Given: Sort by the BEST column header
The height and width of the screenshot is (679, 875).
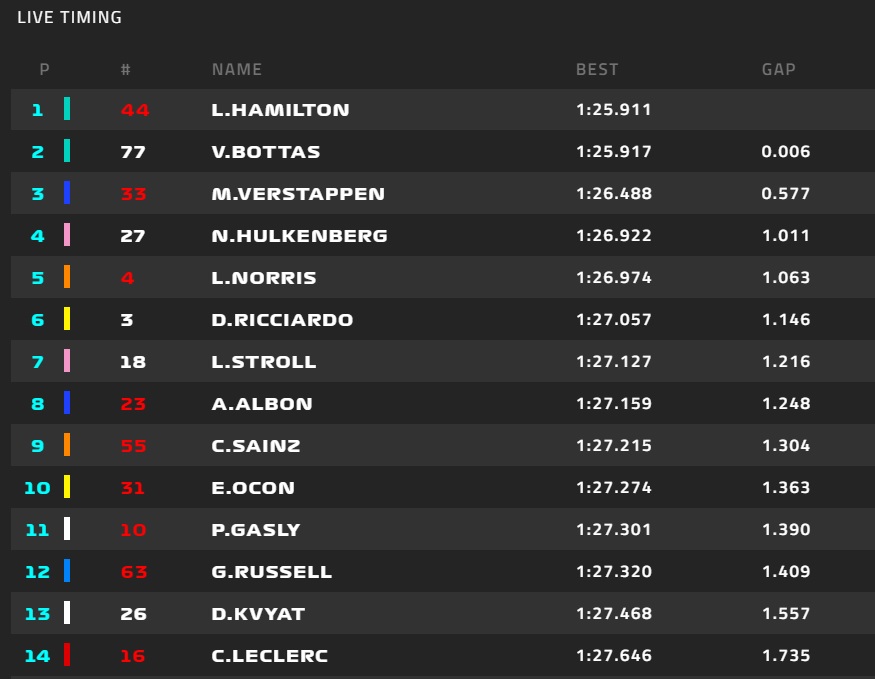Looking at the screenshot, I should pyautogui.click(x=597, y=70).
